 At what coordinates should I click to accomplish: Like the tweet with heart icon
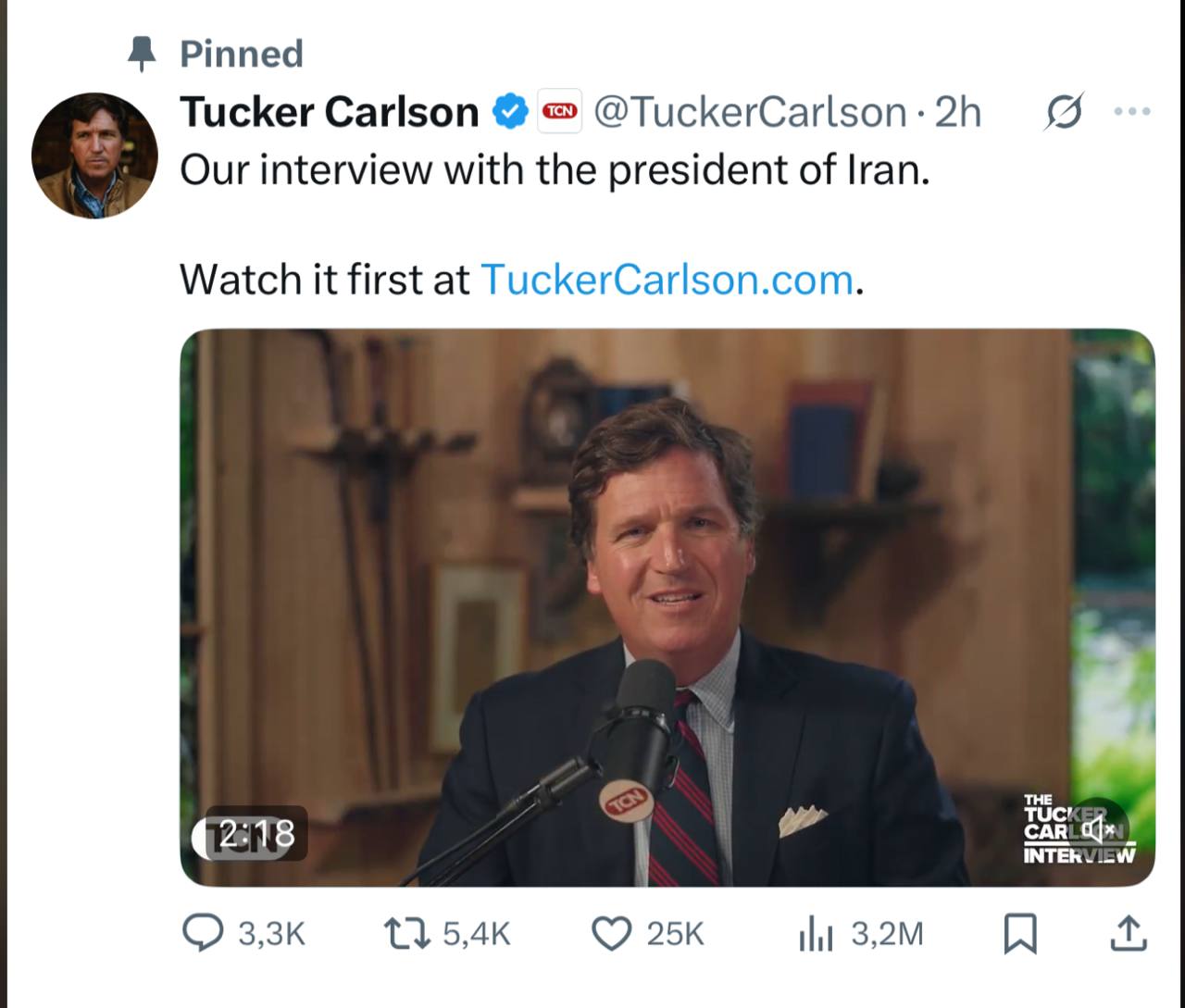(x=611, y=933)
